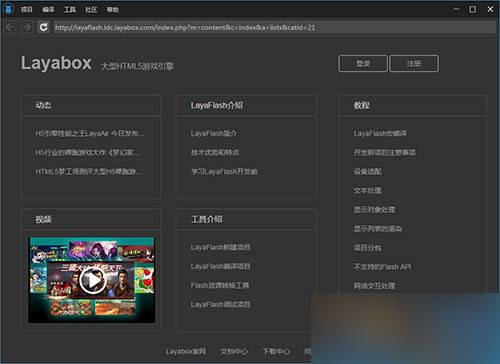500x364 pixels.
Task: Open the 学习LayaFlash开发前 link
Action: [224, 172]
